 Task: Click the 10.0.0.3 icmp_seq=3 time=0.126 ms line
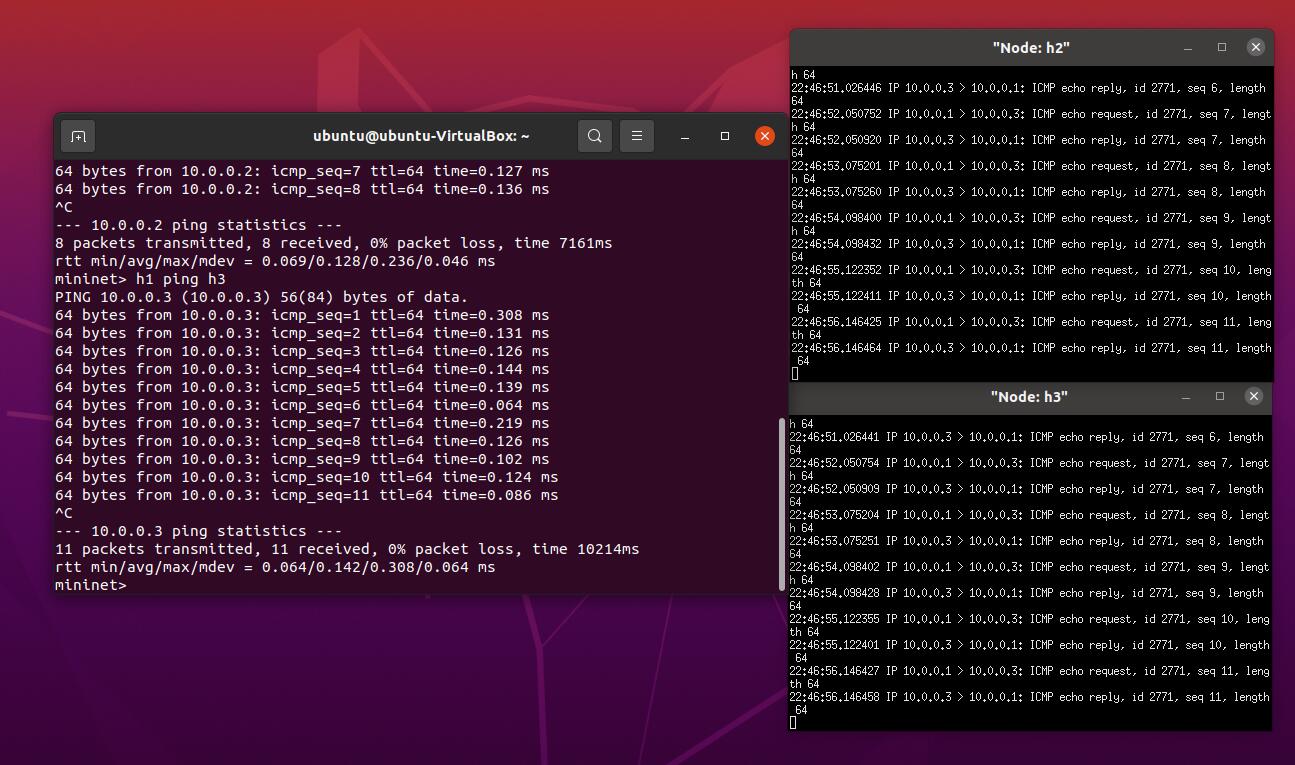pos(302,351)
